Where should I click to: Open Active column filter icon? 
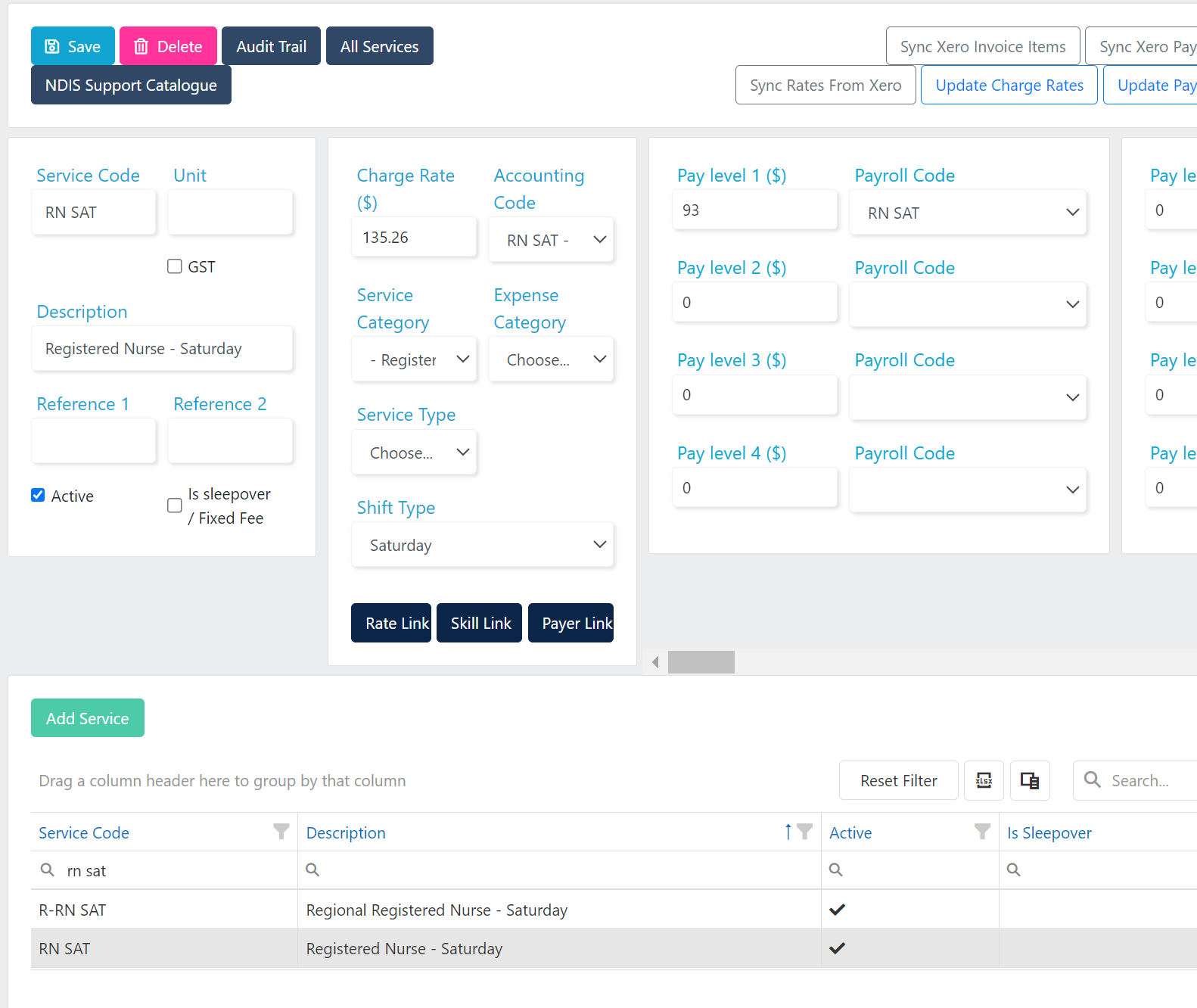point(982,832)
